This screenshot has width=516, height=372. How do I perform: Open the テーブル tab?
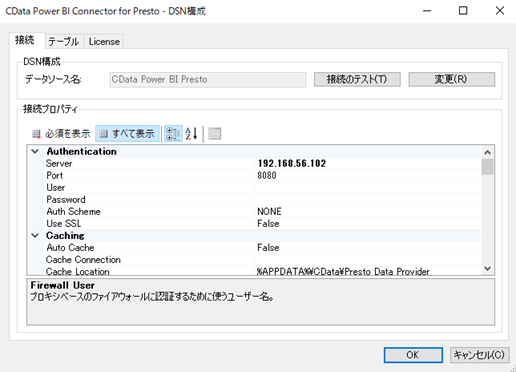click(64, 42)
